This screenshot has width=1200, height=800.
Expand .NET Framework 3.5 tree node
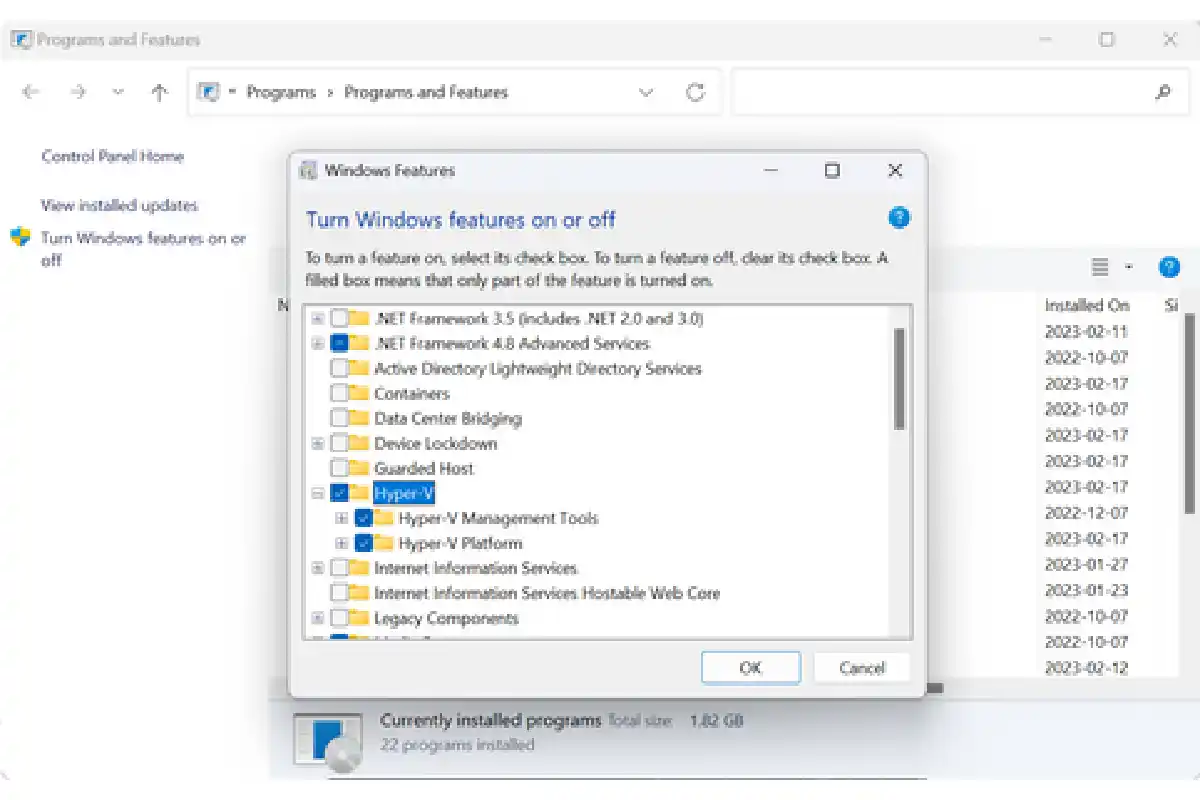point(318,318)
